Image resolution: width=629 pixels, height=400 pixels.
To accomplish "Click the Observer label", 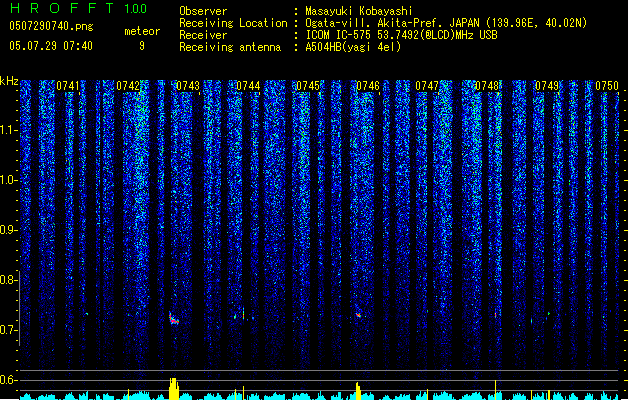I will coord(203,11).
